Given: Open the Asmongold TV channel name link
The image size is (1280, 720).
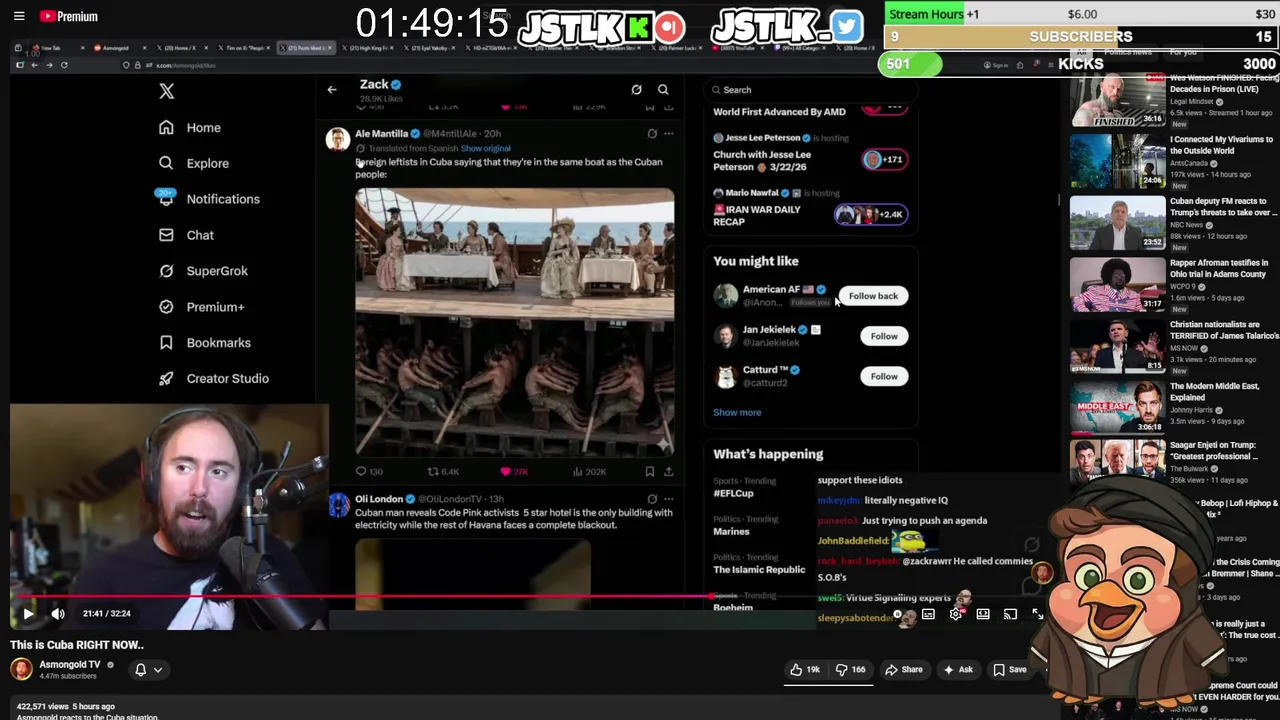Looking at the screenshot, I should tap(70, 665).
